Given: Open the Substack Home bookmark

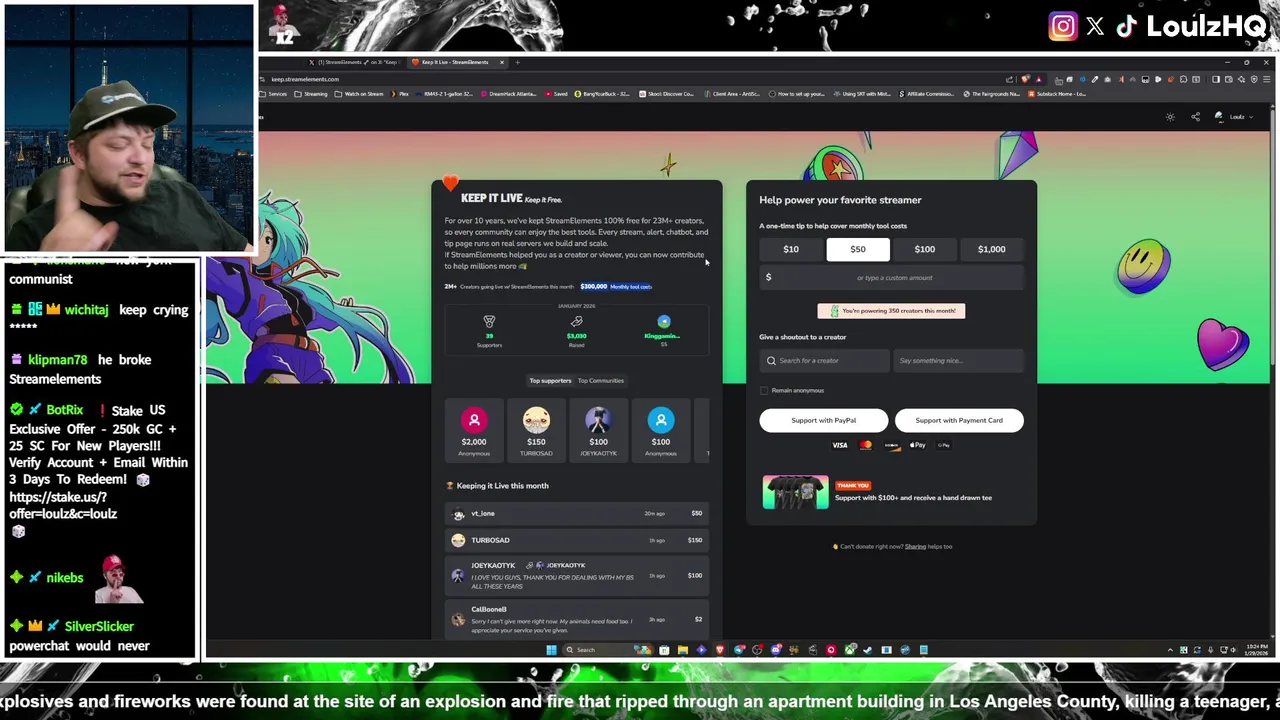Looking at the screenshot, I should (1058, 94).
